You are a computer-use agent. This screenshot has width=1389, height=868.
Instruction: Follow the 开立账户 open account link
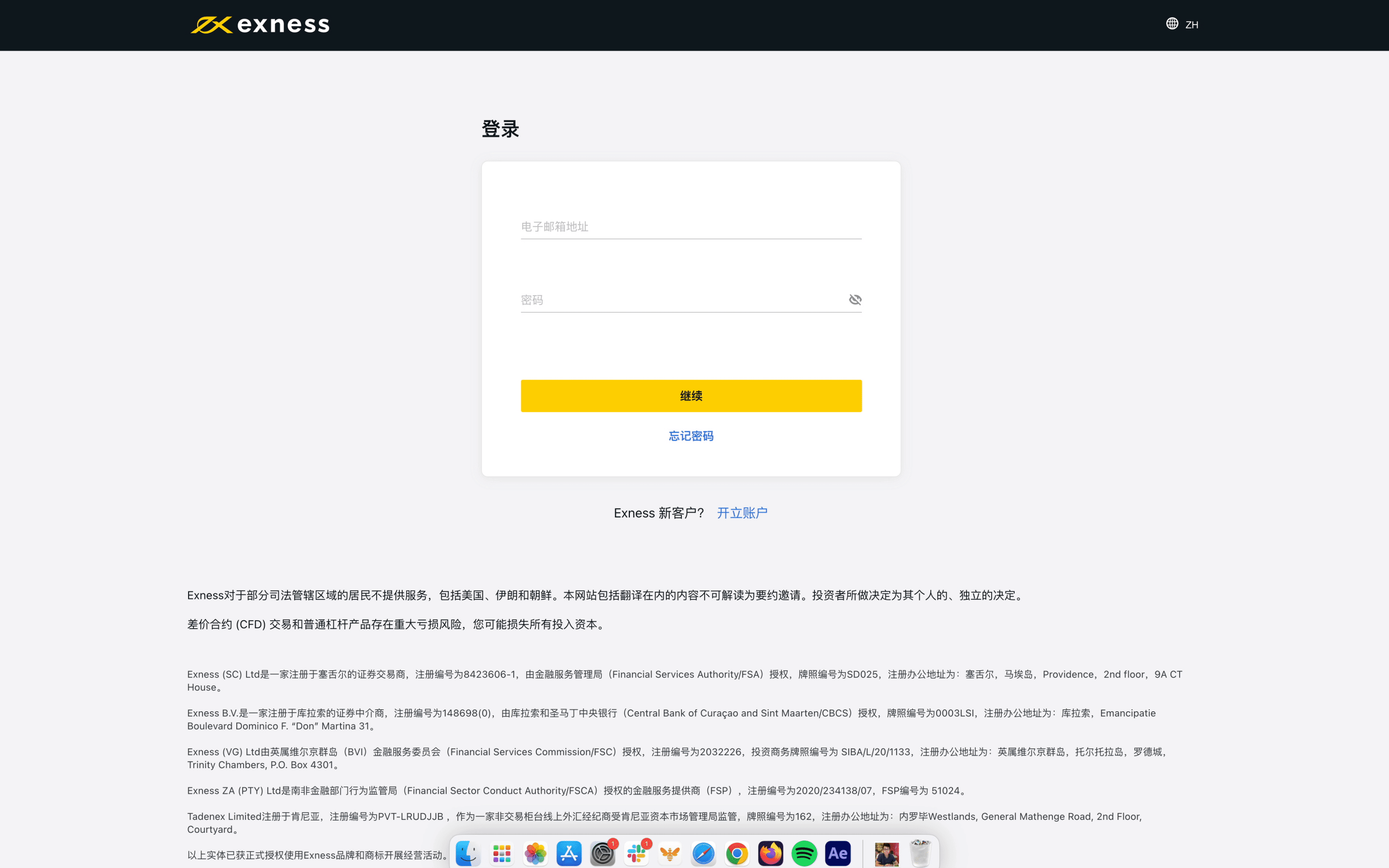(742, 513)
